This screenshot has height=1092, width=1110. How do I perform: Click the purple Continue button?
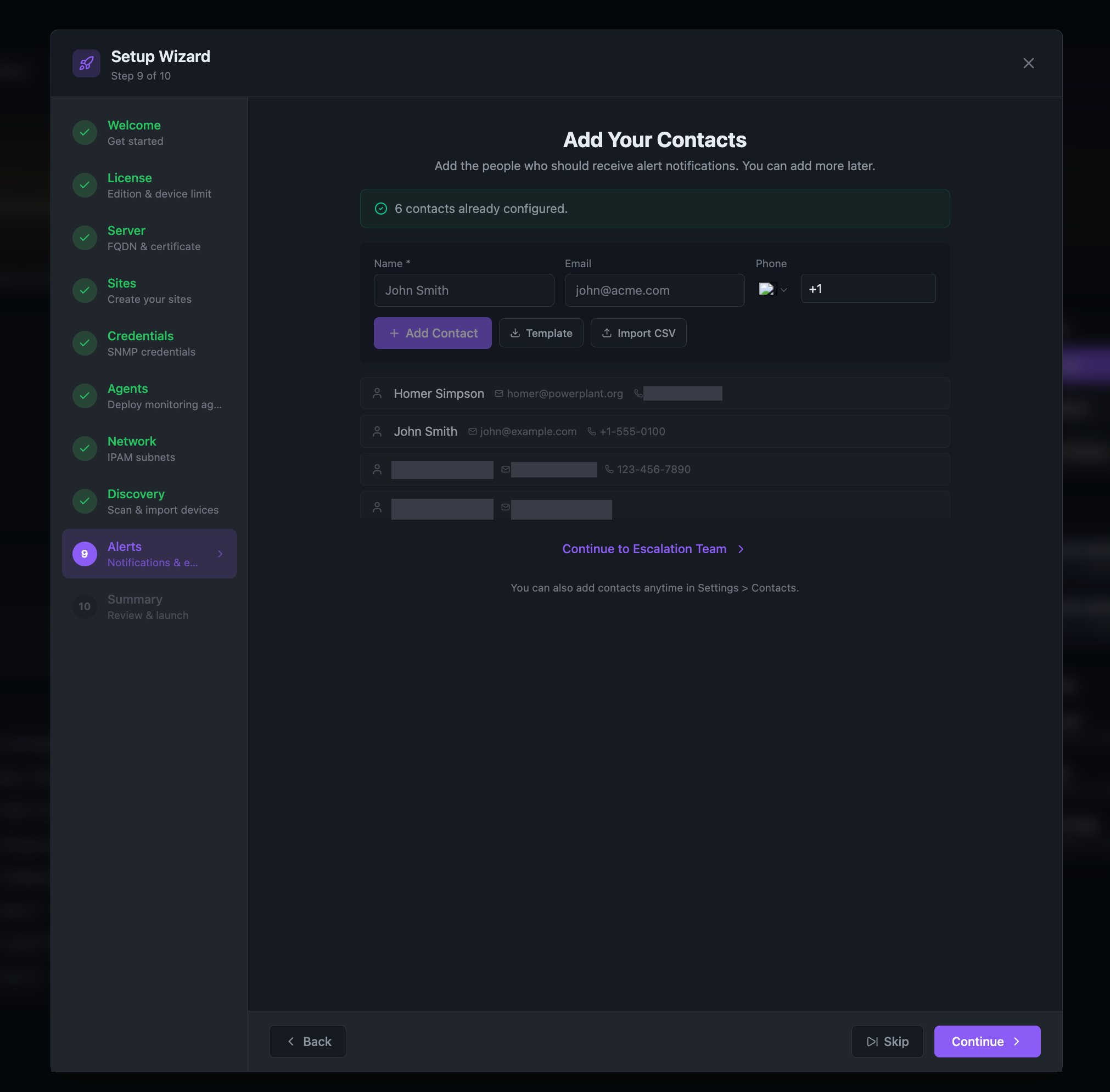[987, 1042]
